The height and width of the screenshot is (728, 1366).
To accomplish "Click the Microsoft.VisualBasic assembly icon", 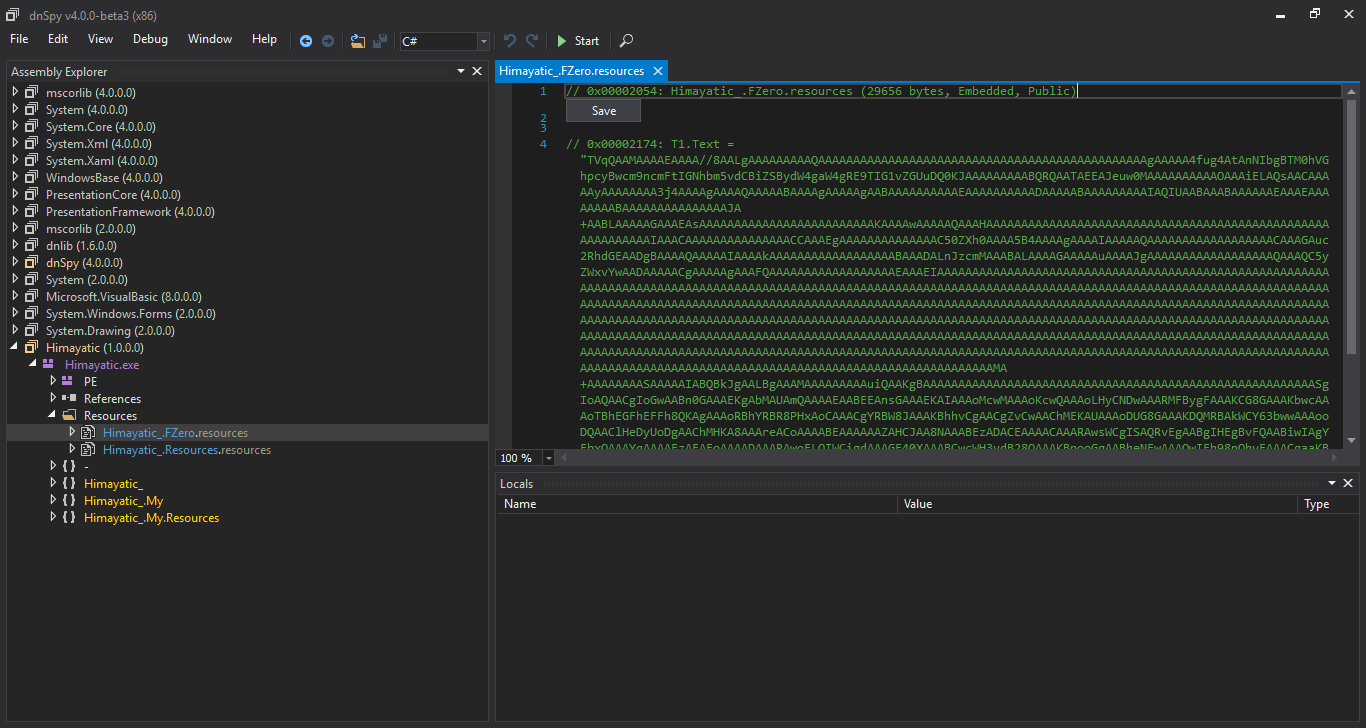I will click(x=32, y=297).
